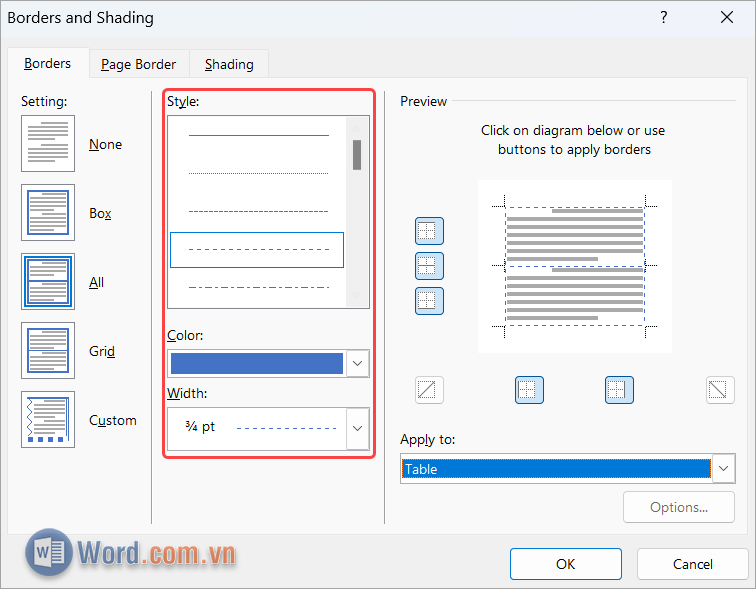Viewport: 756px width, 589px height.
Task: Click the All setting label
Action: click(x=96, y=282)
